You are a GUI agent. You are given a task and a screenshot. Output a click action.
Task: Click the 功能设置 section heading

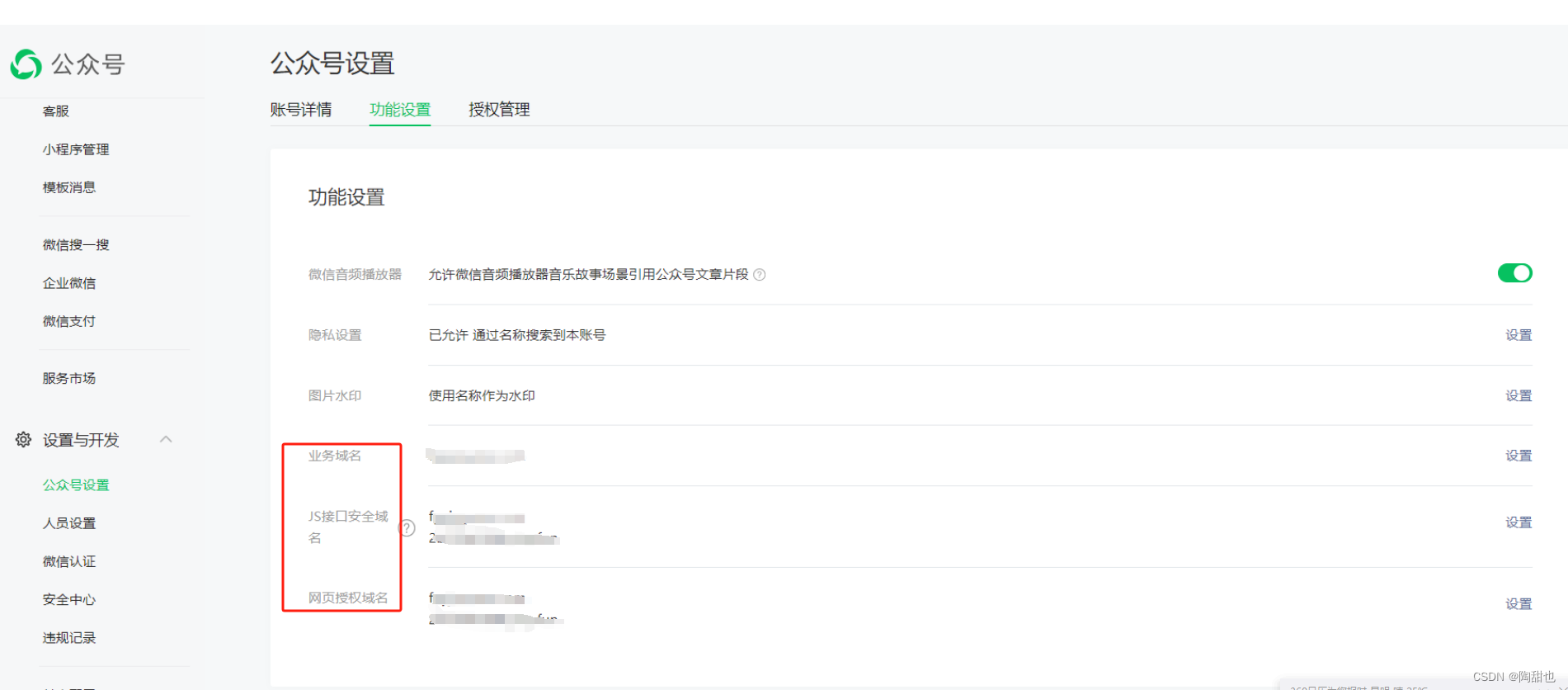(x=346, y=197)
